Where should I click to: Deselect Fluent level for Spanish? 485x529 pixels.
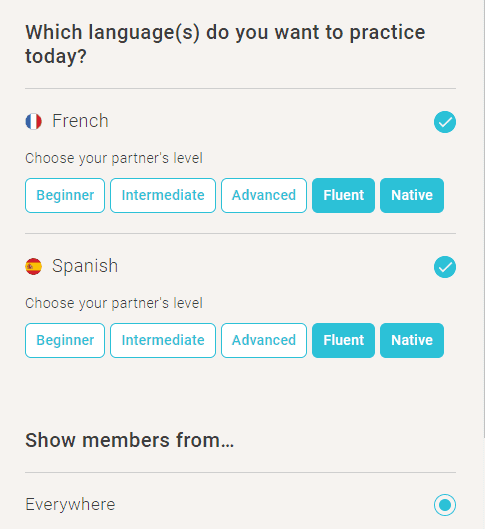343,340
